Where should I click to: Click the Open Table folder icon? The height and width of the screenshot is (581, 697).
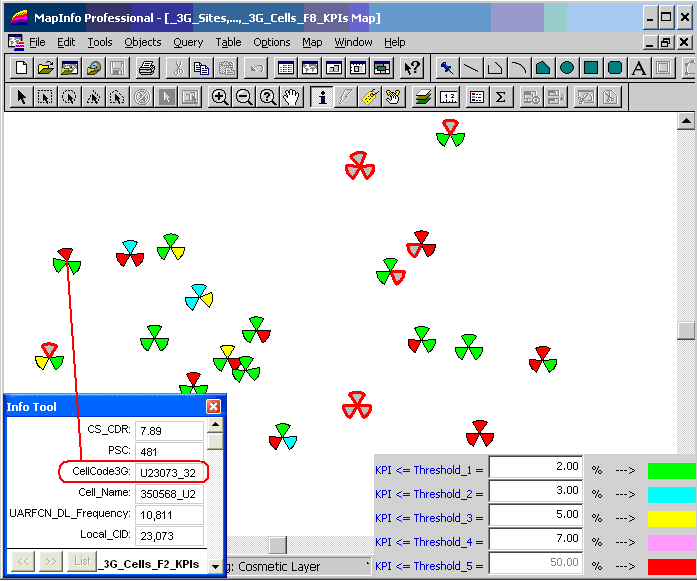pyautogui.click(x=45, y=68)
